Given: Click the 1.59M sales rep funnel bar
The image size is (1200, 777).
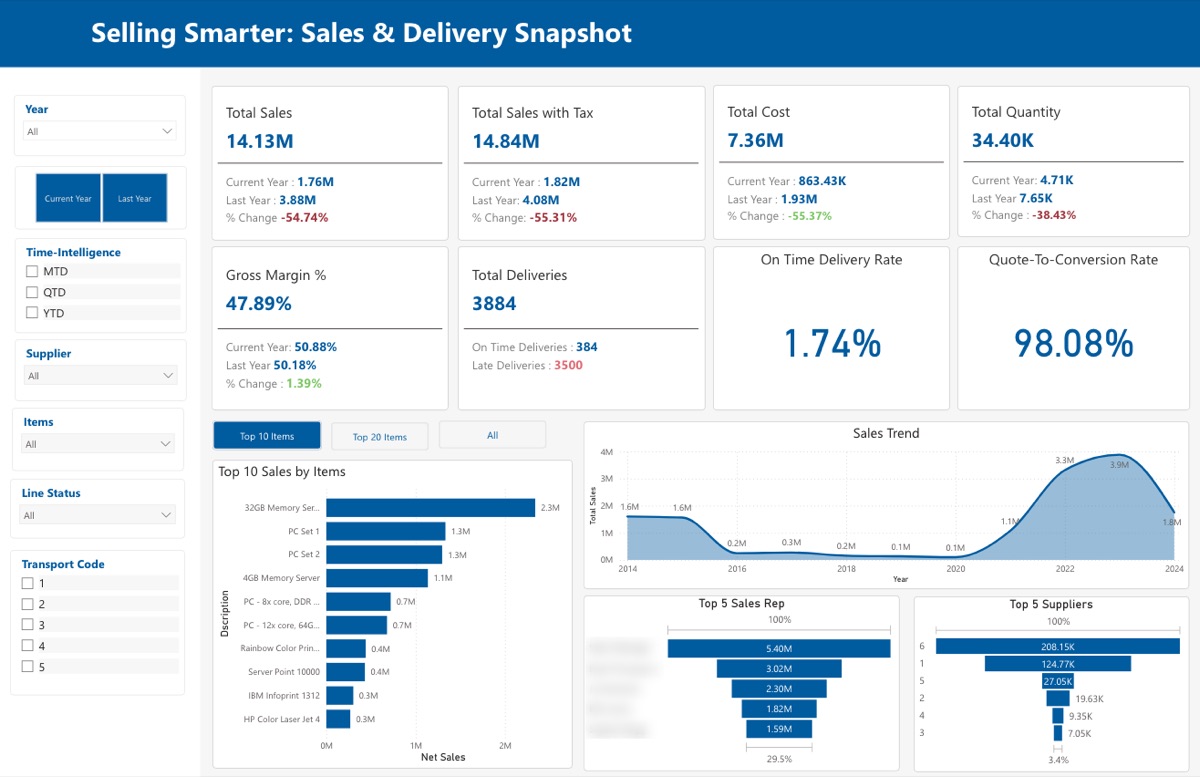Looking at the screenshot, I should point(779,729).
